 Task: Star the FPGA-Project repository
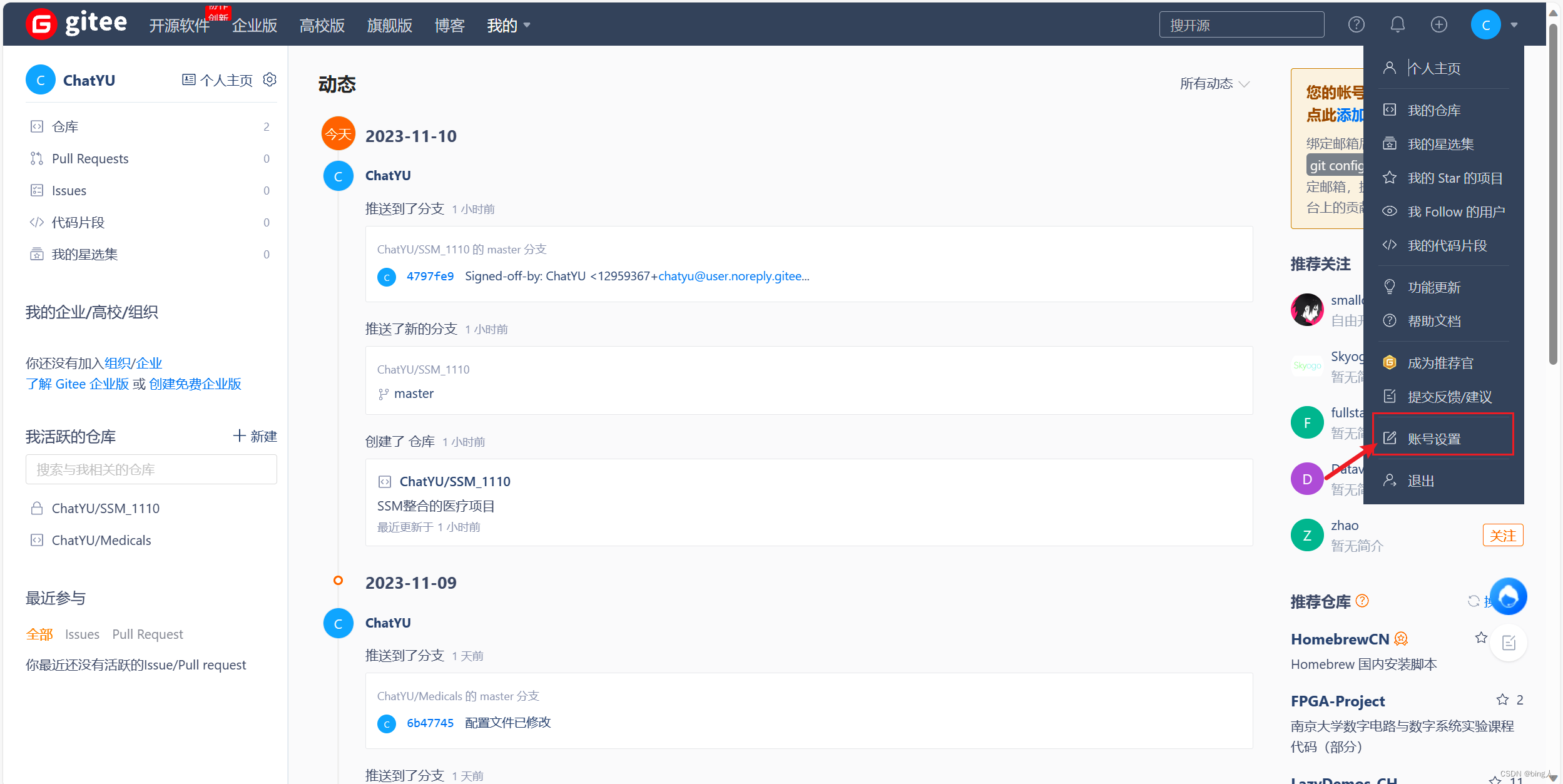[1502, 700]
